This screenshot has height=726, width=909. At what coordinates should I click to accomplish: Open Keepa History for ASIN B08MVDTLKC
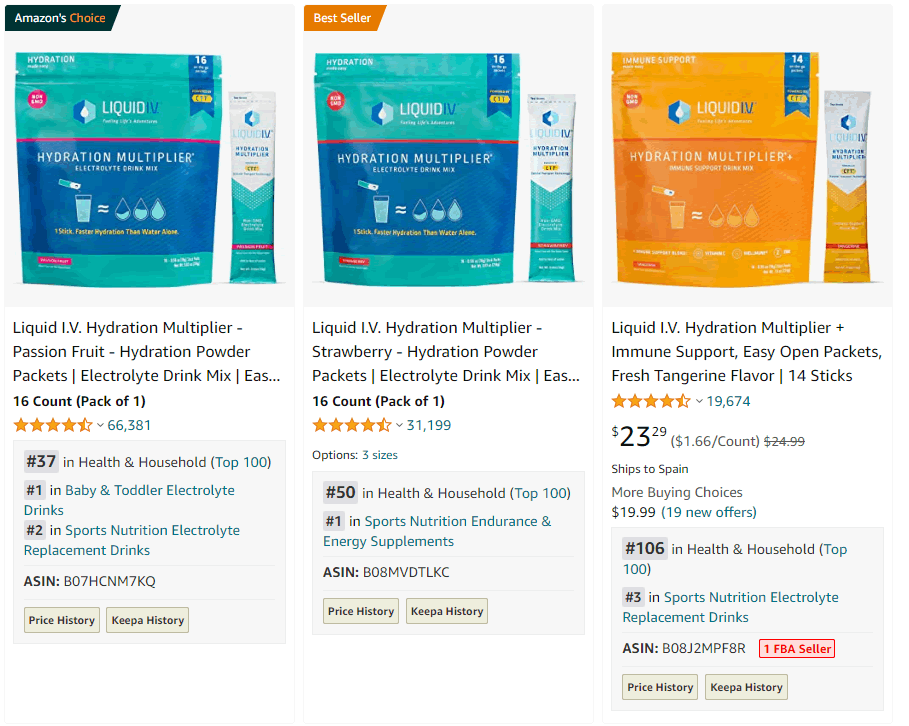447,611
